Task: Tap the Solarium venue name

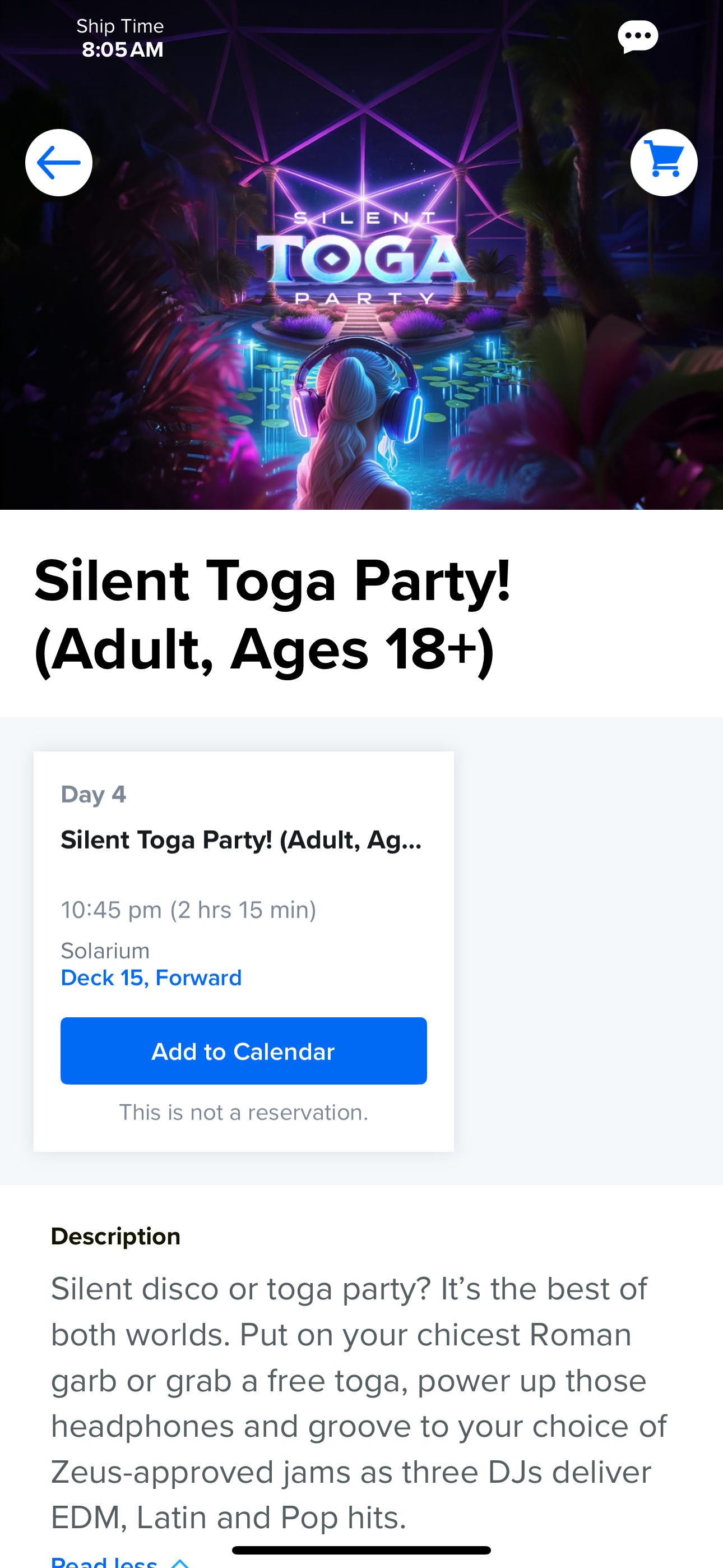Action: coord(105,950)
